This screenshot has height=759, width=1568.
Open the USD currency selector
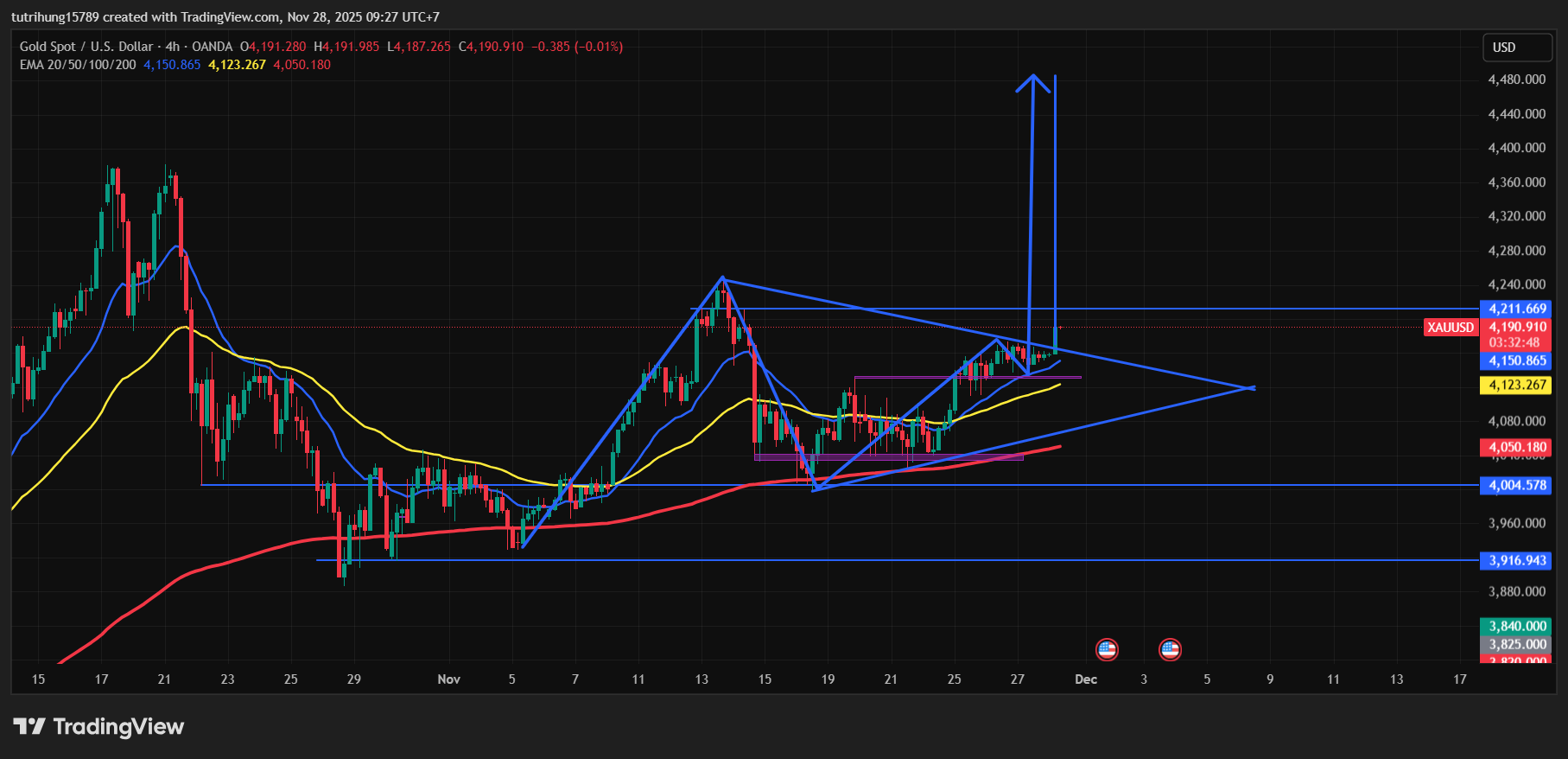coord(1516,48)
